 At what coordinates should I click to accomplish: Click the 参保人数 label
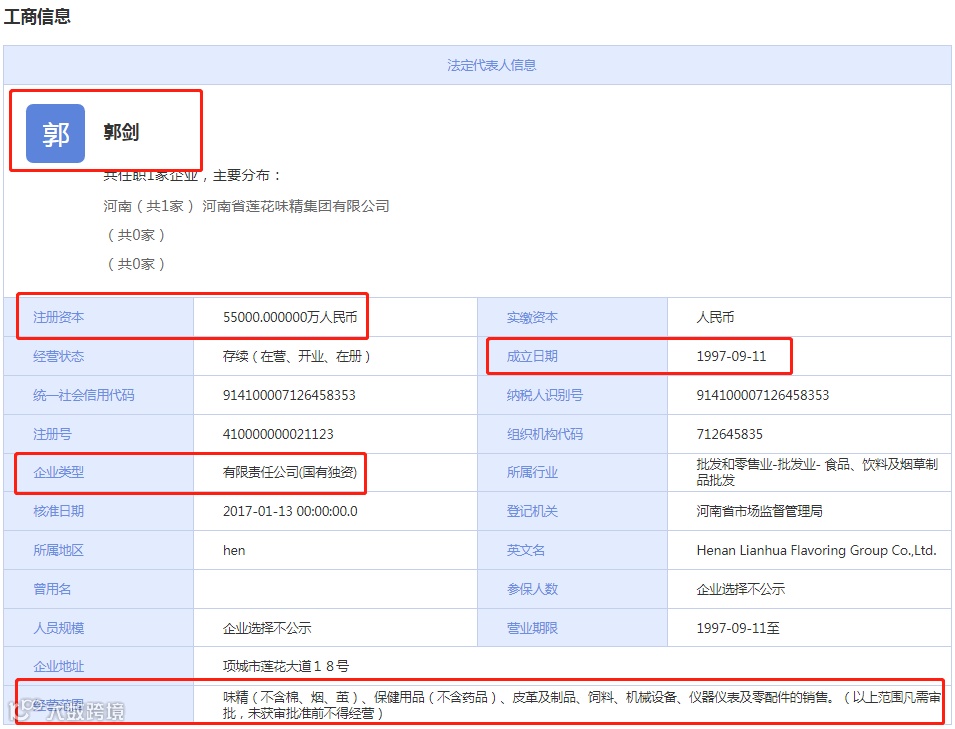pos(532,589)
